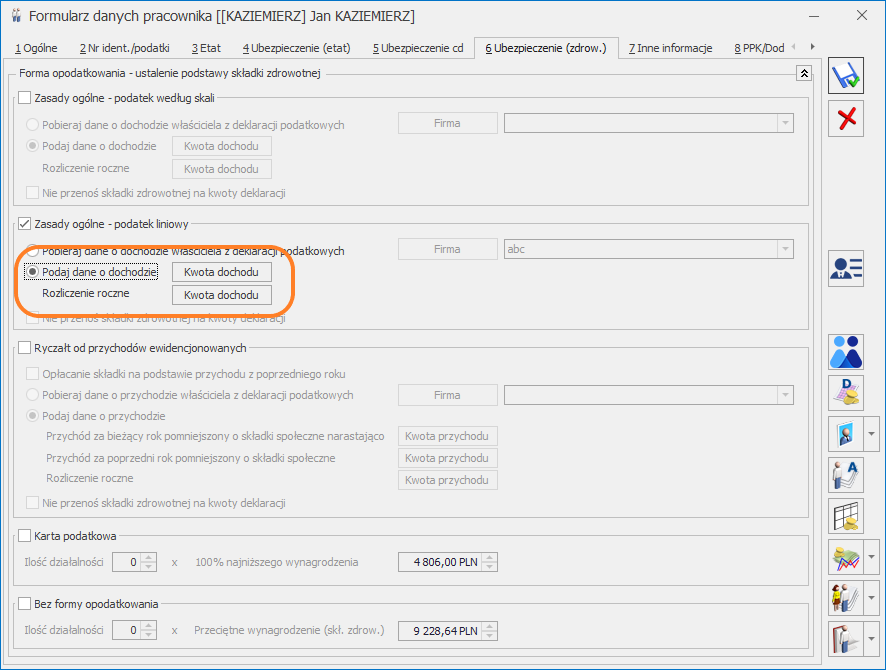Click the money chart icon

point(846,557)
